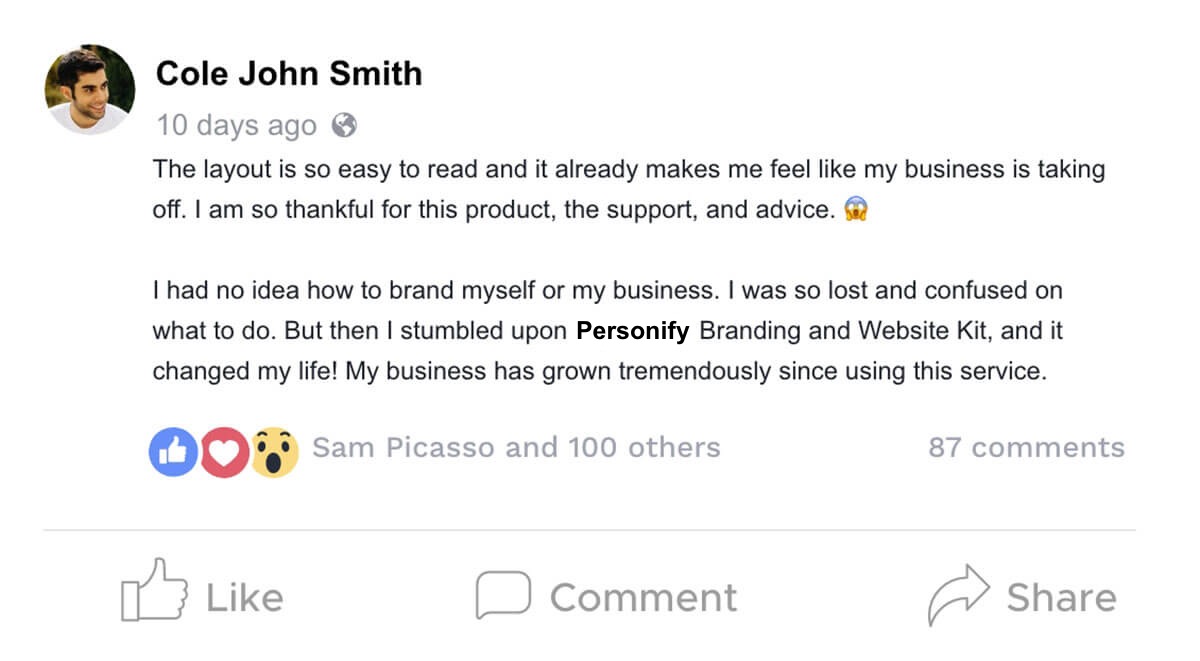Click the '10 days ago' timestamp

236,126
